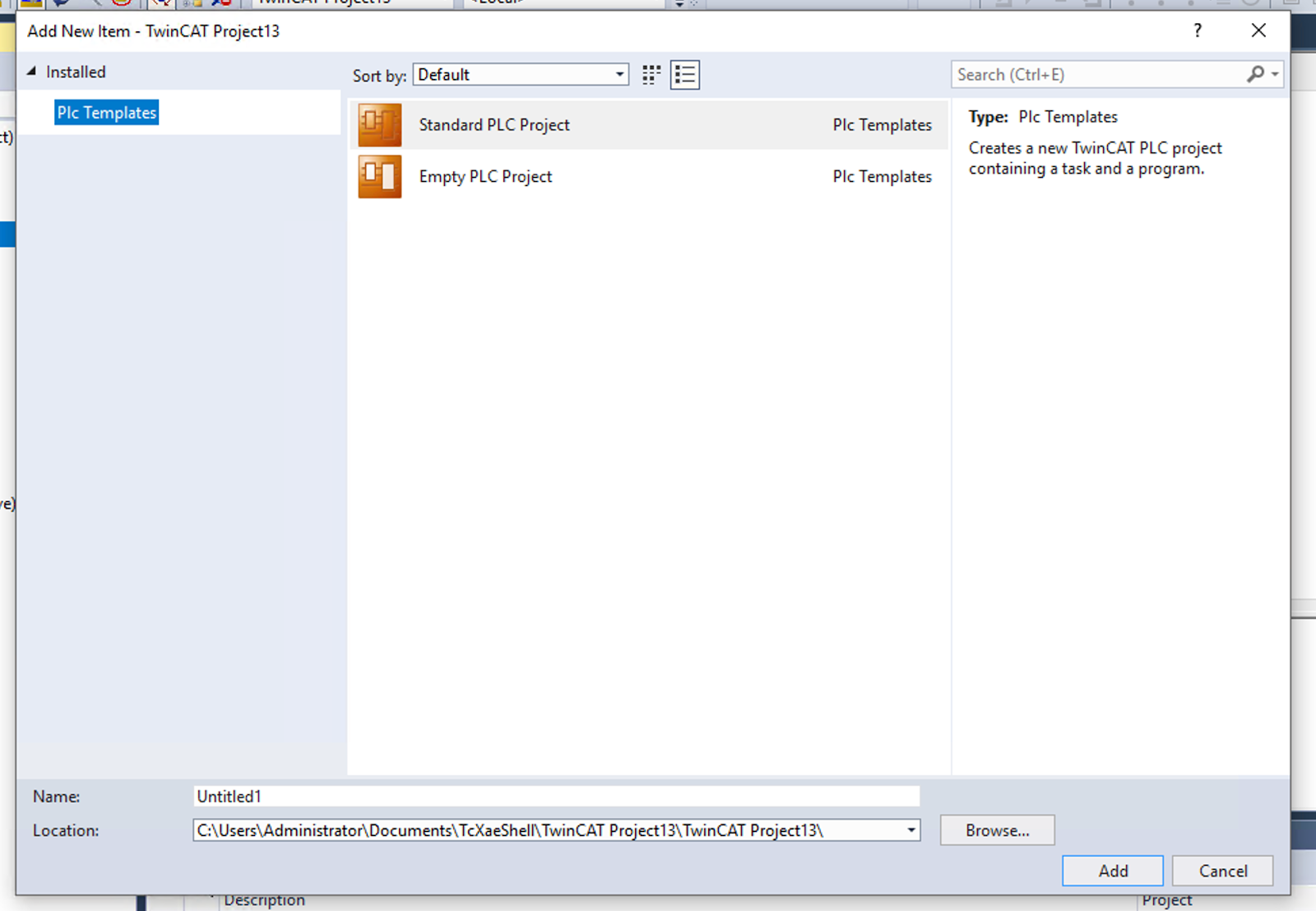Viewport: 1316px width, 911px height.
Task: Click the Project column header behind dialog
Action: pos(1166,903)
